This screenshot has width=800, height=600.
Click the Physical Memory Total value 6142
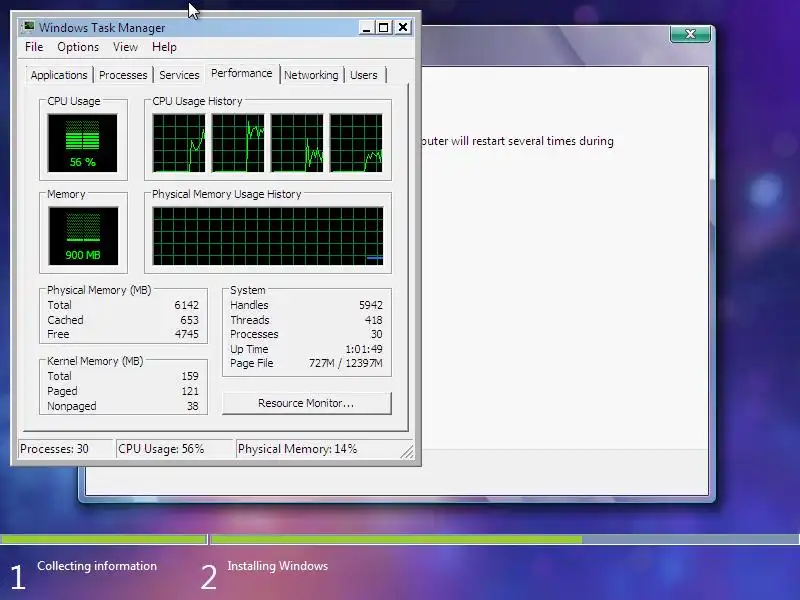coord(186,305)
